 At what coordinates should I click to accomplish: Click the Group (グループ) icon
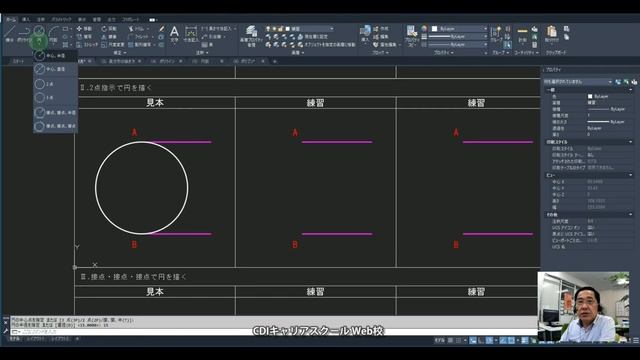(496, 34)
